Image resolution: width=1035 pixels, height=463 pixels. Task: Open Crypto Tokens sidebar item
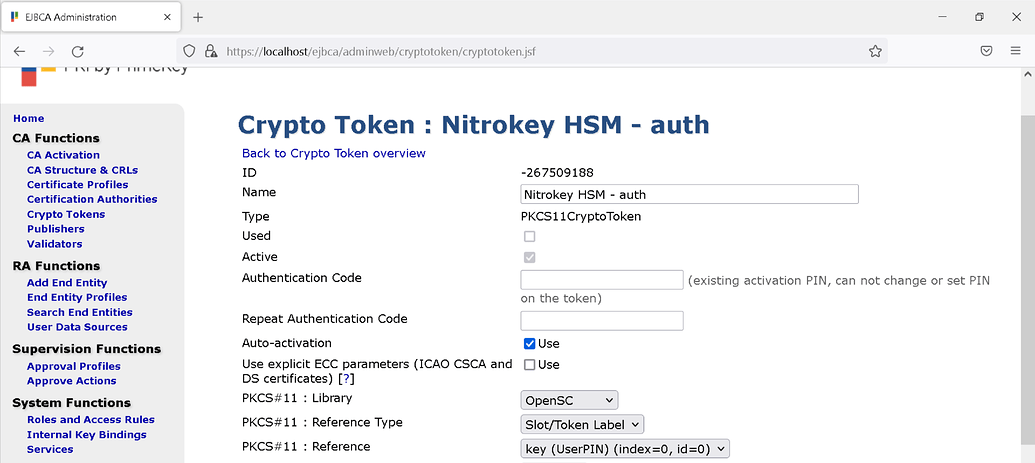pos(66,215)
